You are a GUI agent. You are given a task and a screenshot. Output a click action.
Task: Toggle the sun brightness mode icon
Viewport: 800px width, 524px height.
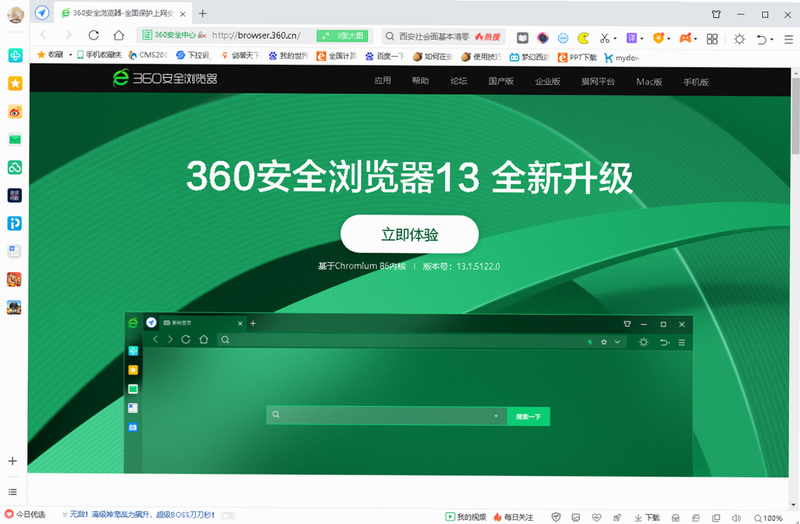739,39
